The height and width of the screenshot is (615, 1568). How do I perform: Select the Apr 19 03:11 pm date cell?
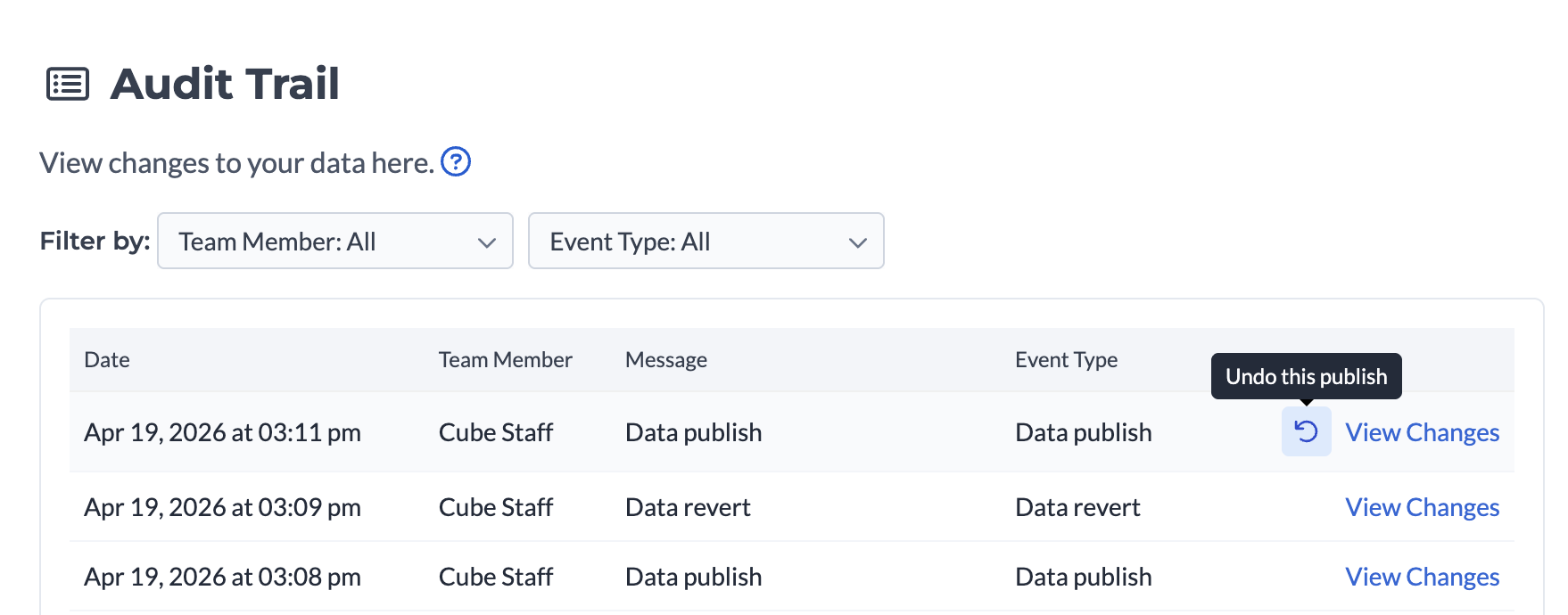(222, 432)
